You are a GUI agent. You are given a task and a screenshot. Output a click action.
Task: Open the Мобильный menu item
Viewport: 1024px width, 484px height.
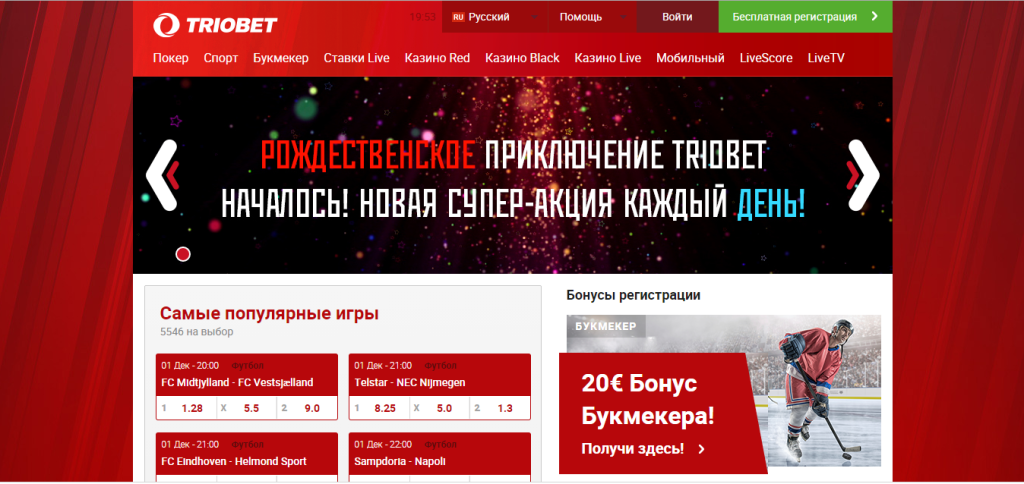tap(690, 58)
